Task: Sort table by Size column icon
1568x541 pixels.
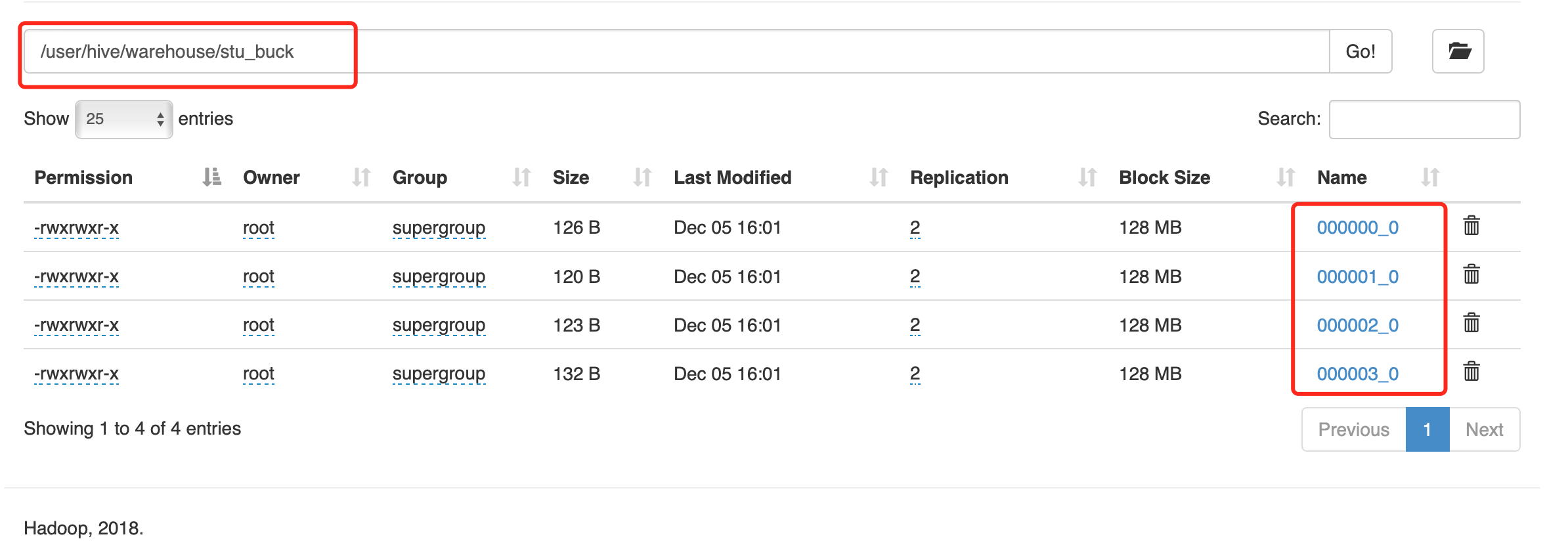Action: pos(642,177)
